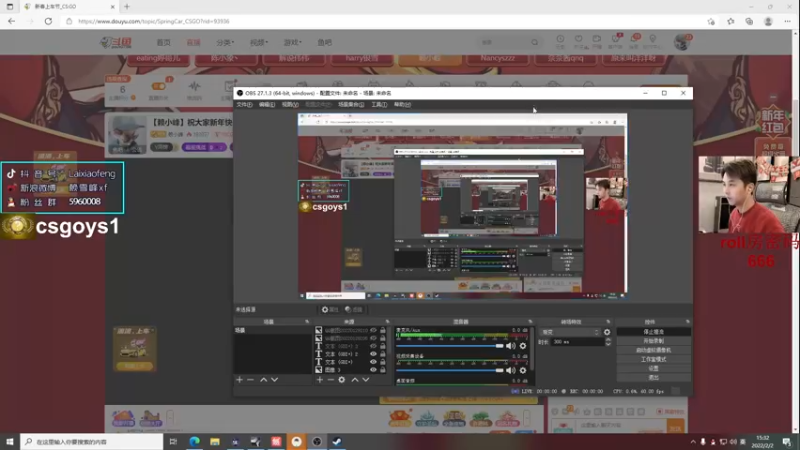
Task: Toggle visibility of first source row
Action: (x=373, y=330)
